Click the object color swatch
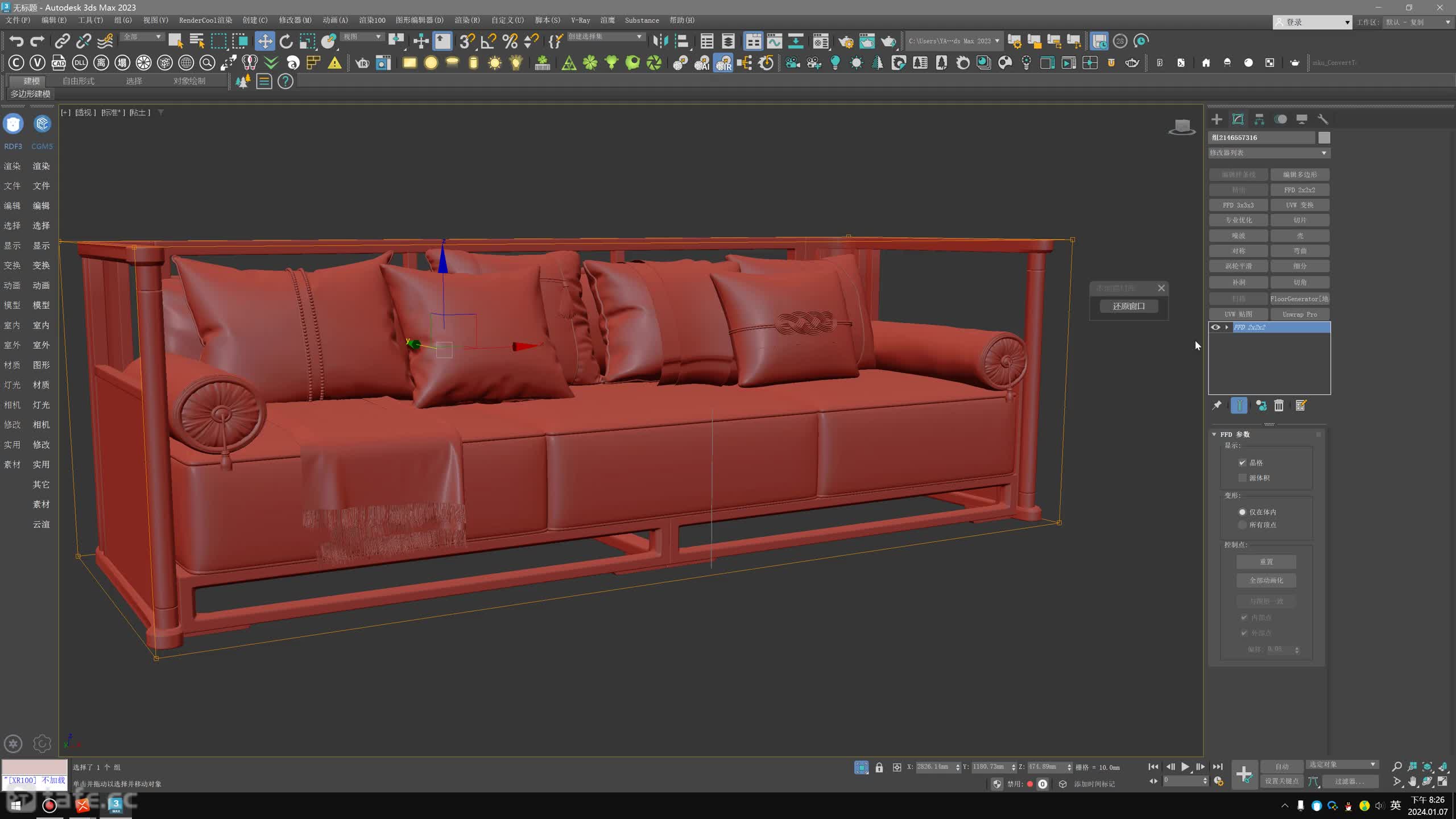 click(x=1324, y=138)
